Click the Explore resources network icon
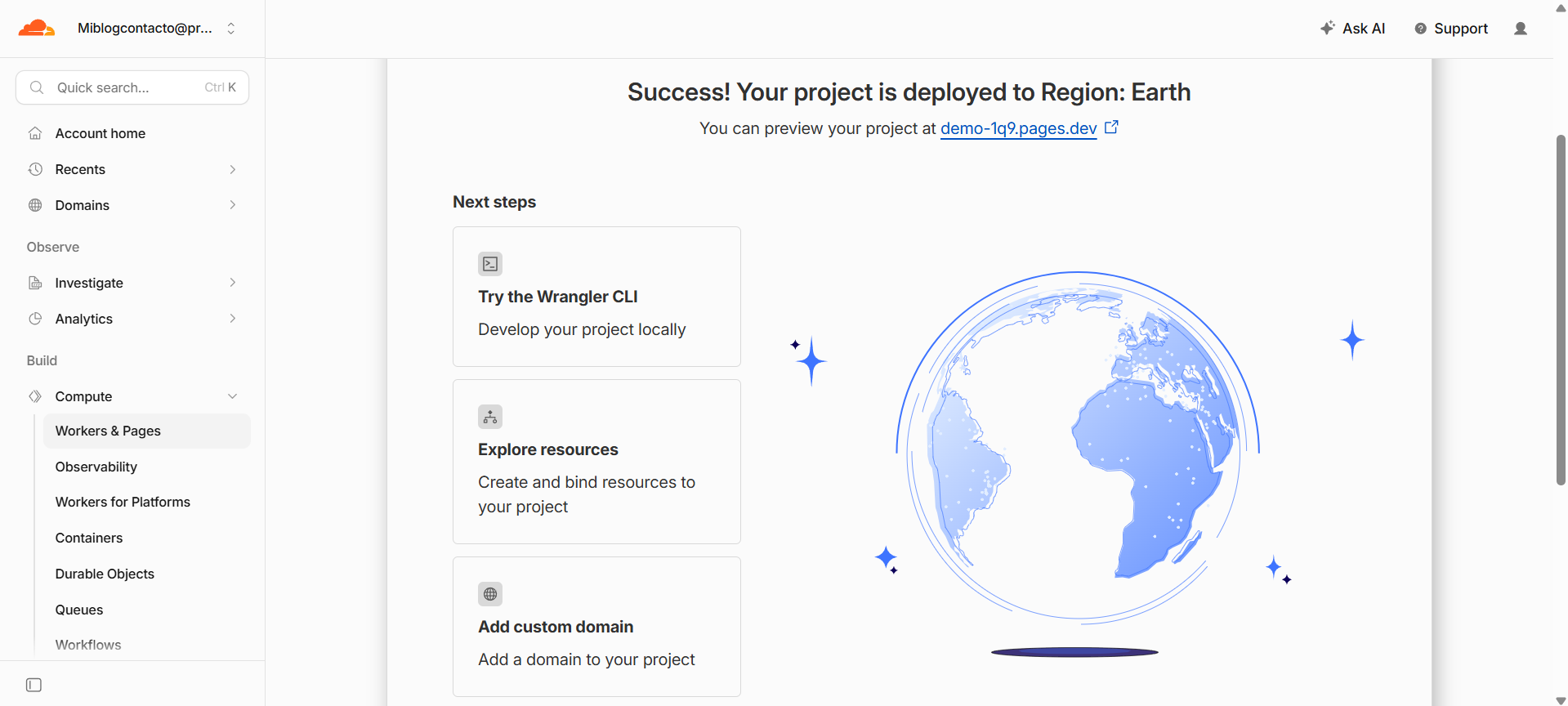This screenshot has width=1568, height=706. (490, 417)
